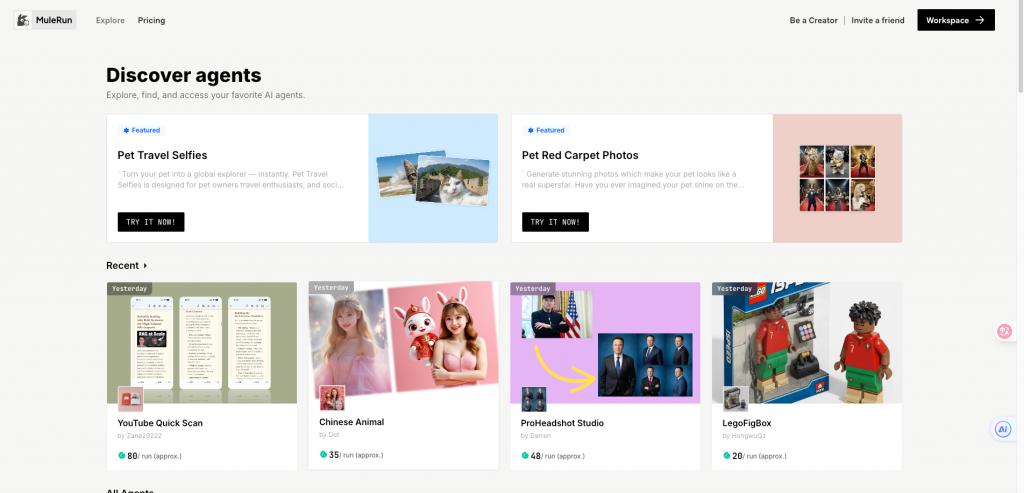Viewport: 1024px width, 493px height.
Task: Click the Invite a friend link
Action: [877, 20]
